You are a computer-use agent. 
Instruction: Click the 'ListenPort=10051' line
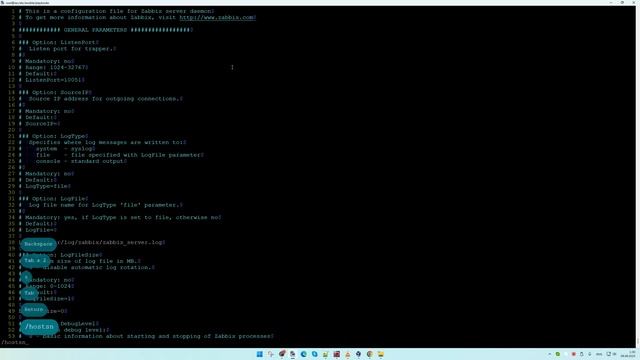(51, 80)
